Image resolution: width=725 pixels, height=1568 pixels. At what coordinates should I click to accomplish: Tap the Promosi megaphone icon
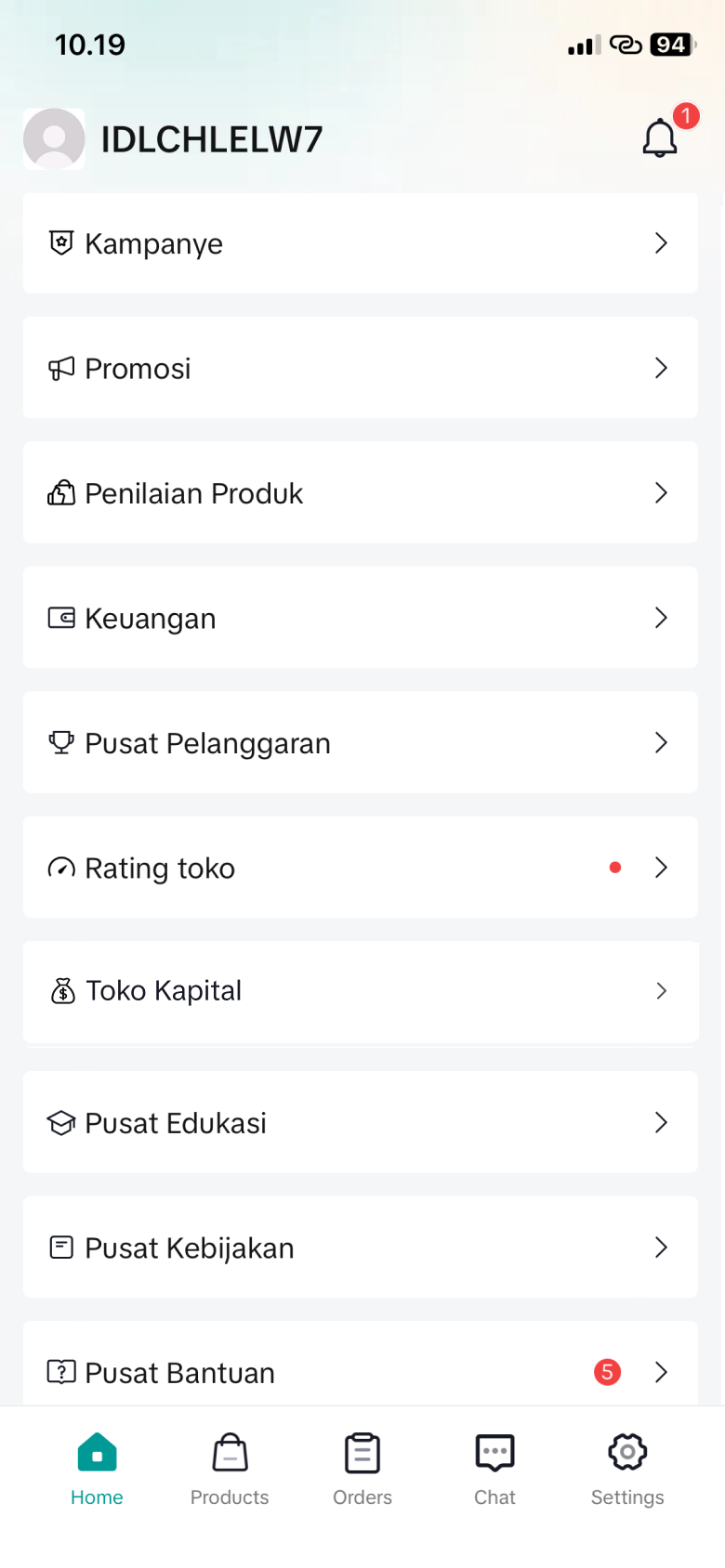pos(61,369)
